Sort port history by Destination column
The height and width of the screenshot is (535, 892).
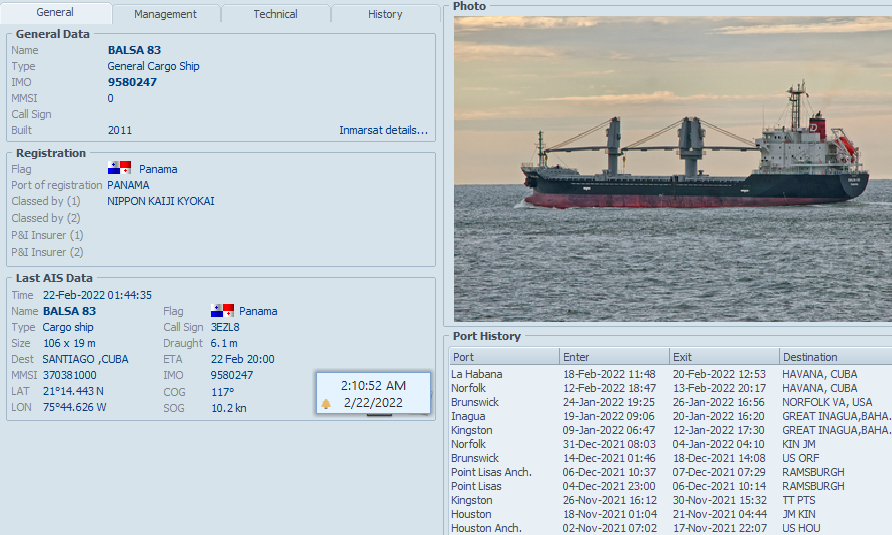tap(835, 357)
